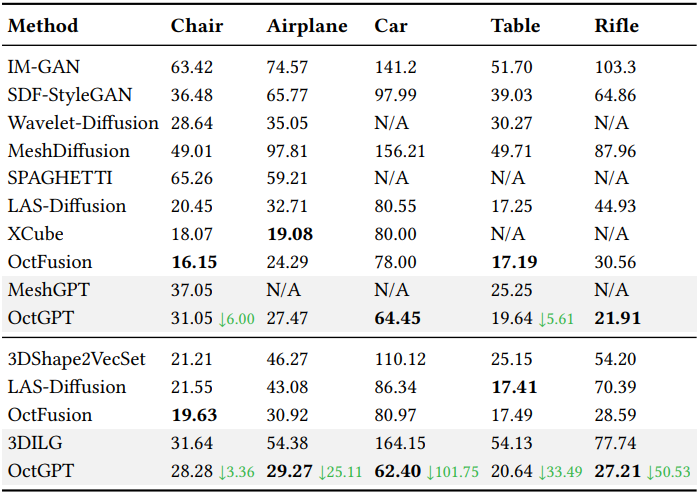
Task: Select the bold 64.45 Car value
Action: click(396, 318)
